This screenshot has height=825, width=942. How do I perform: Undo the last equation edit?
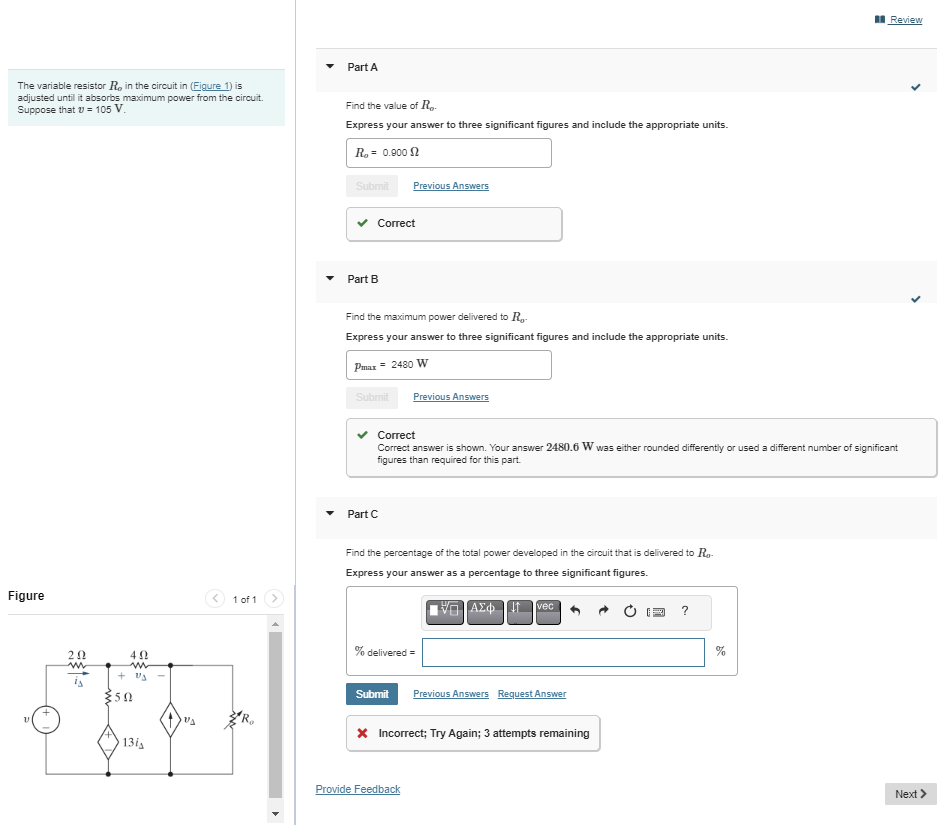(575, 612)
